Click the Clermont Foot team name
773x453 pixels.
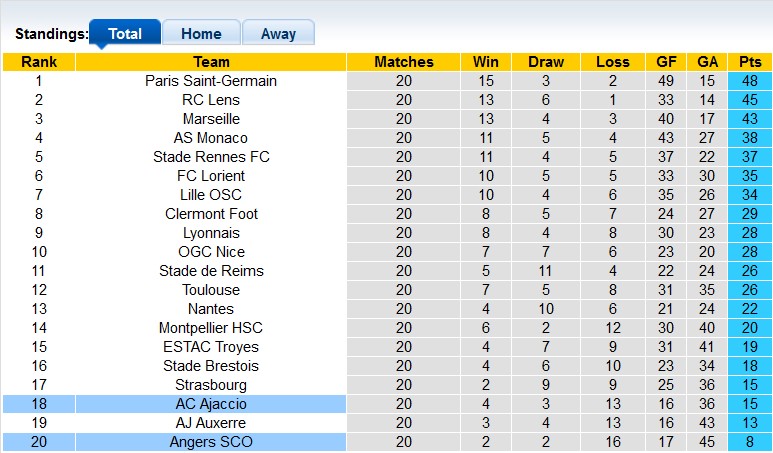pyautogui.click(x=211, y=214)
